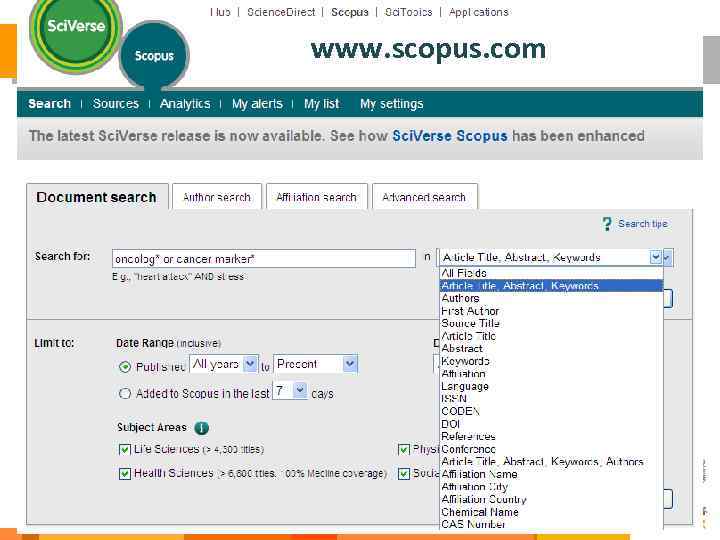Choose All Fields in dropdown list
The height and width of the screenshot is (540, 720).
pyautogui.click(x=551, y=273)
